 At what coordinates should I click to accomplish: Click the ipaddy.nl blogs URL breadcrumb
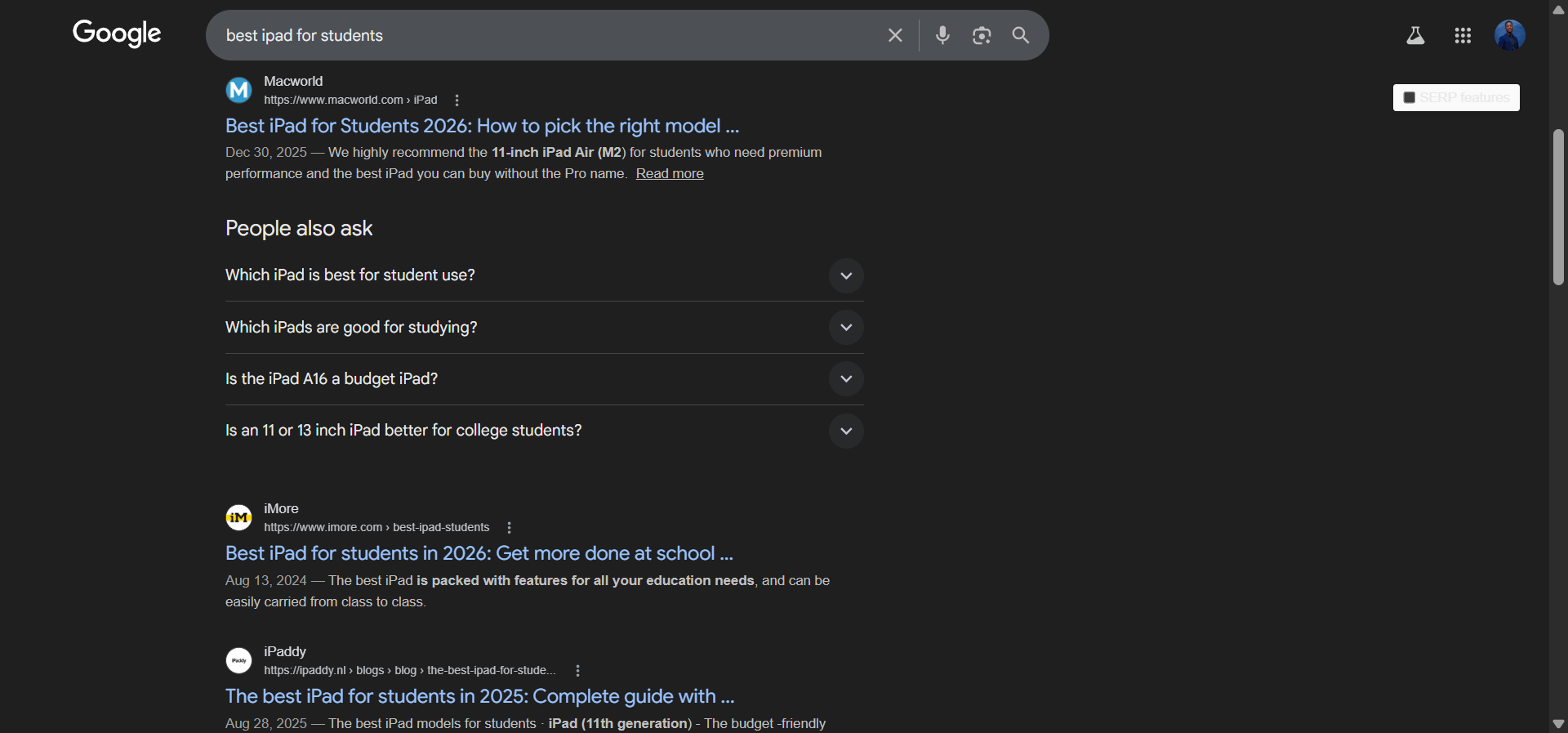tap(410, 670)
